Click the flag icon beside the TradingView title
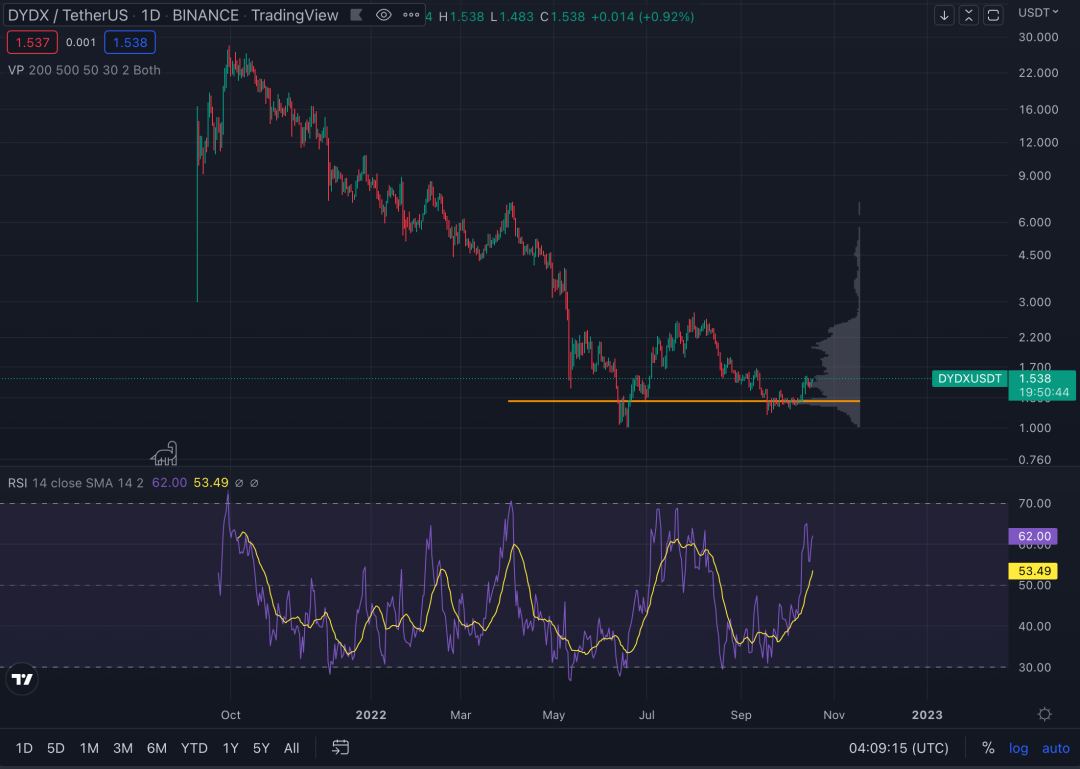 point(356,14)
